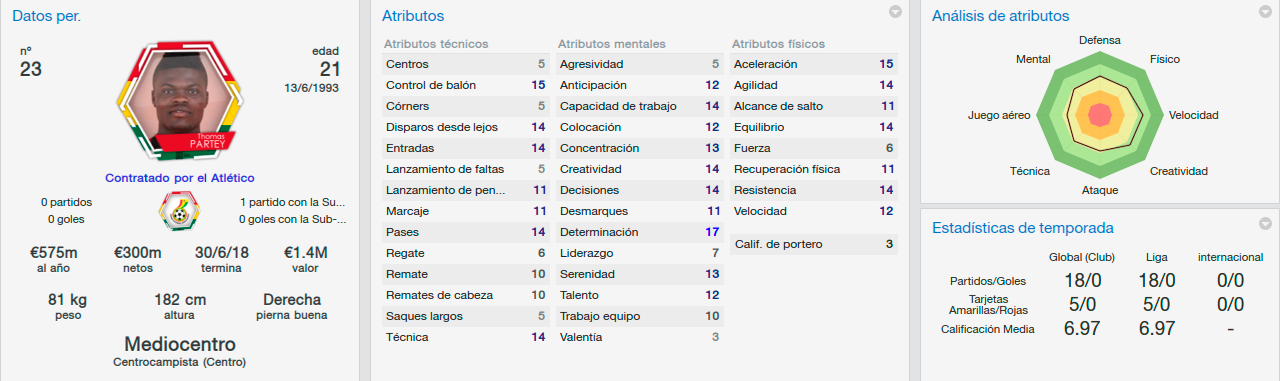Image resolution: width=1280 pixels, height=381 pixels.
Task: Open the Estadísticas de temporada dropdown arrow
Action: click(x=1266, y=223)
